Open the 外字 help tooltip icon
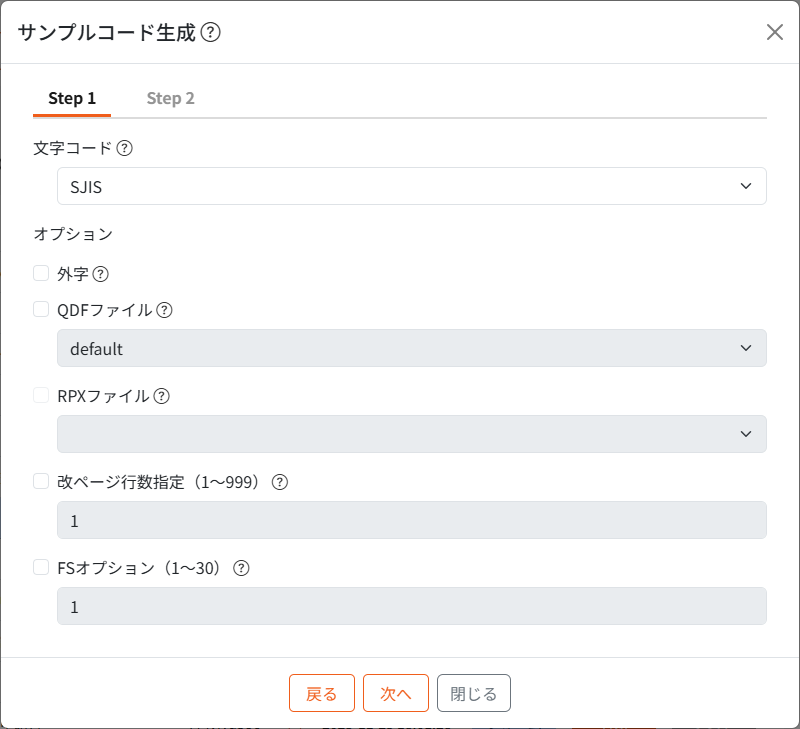Image resolution: width=800 pixels, height=729 pixels. click(x=99, y=273)
